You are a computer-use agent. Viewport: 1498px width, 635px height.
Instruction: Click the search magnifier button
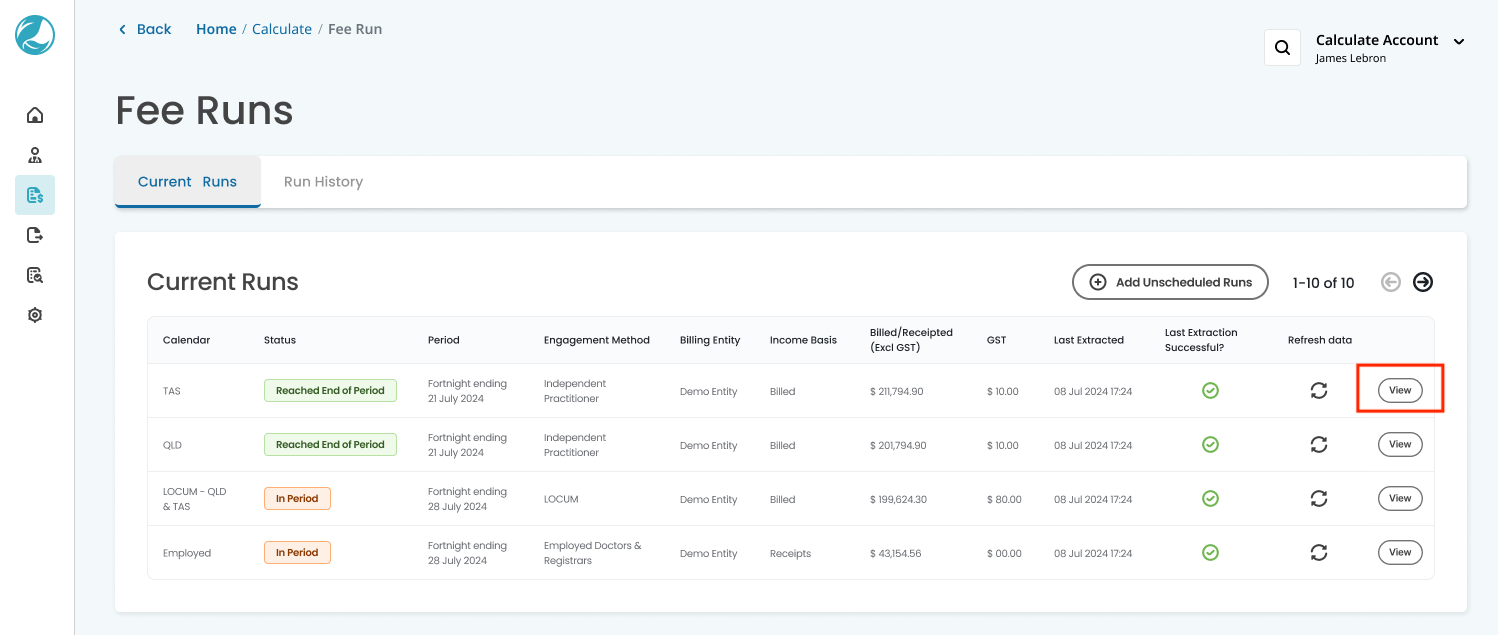click(x=1282, y=47)
